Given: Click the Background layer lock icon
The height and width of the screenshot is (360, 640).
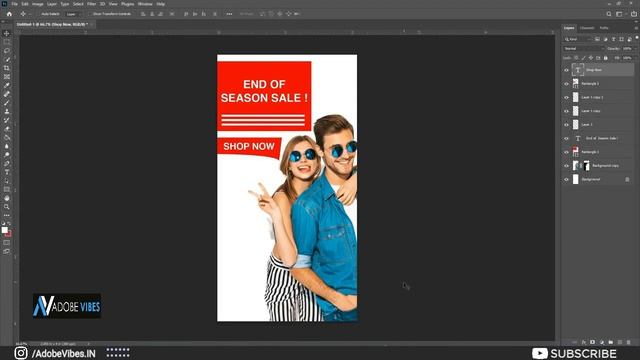Looking at the screenshot, I should pos(627,180).
